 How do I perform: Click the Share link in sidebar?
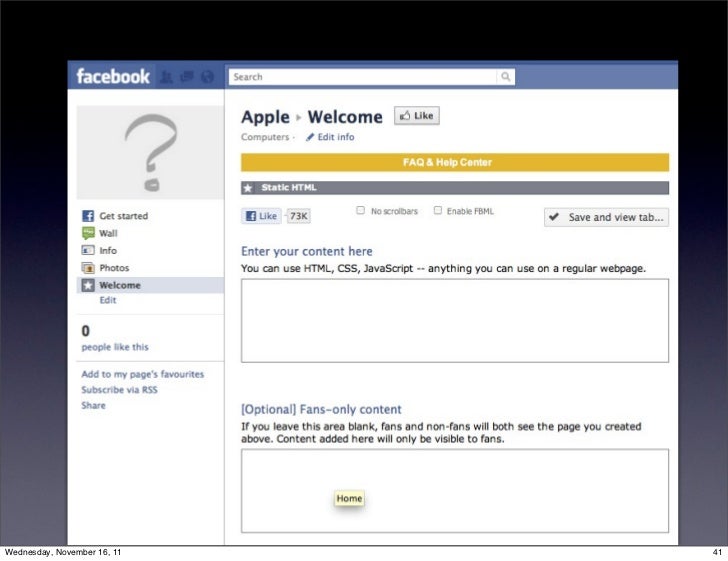93,405
